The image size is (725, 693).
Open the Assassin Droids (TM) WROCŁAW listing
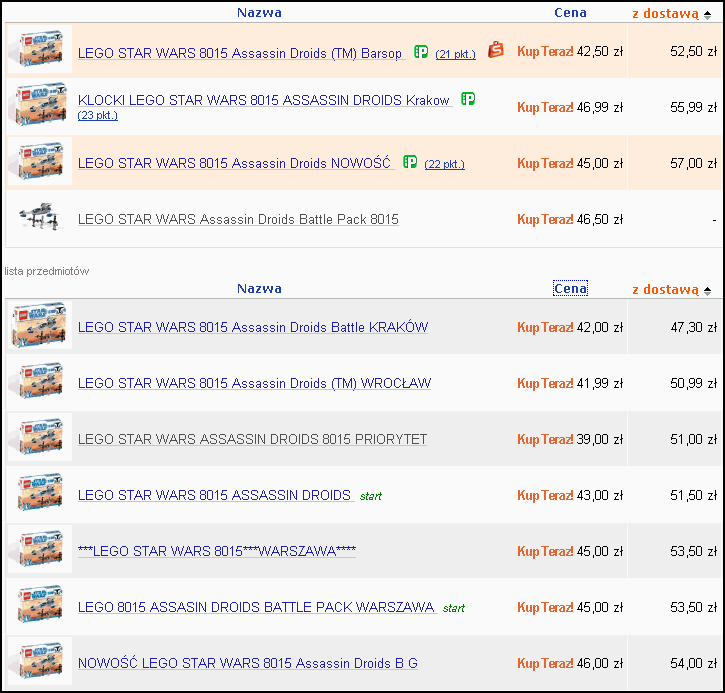[x=254, y=383]
